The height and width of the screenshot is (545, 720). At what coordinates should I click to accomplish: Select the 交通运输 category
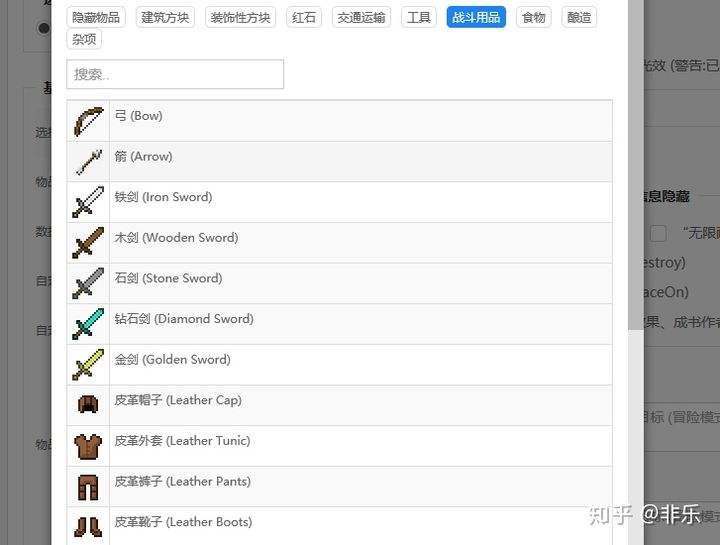361,17
